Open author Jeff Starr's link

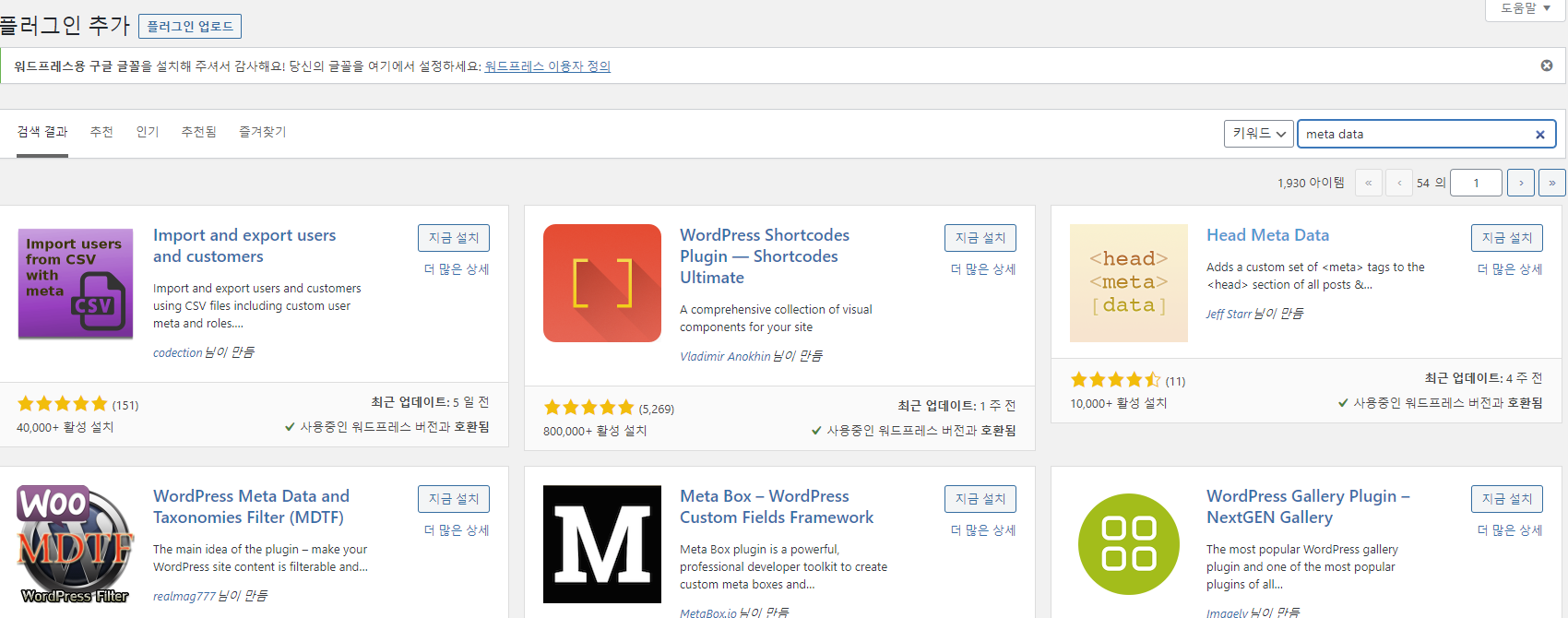click(1229, 314)
